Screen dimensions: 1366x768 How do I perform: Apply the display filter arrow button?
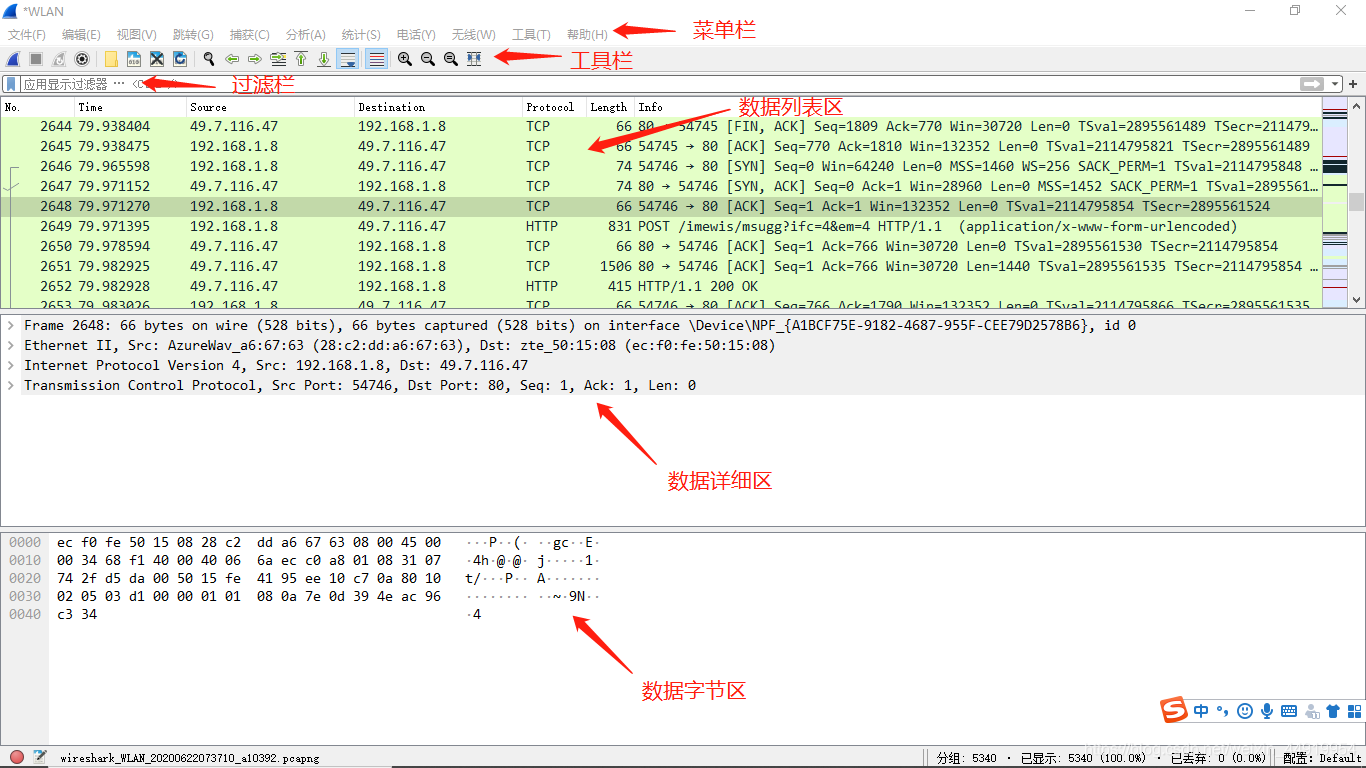coord(1312,84)
